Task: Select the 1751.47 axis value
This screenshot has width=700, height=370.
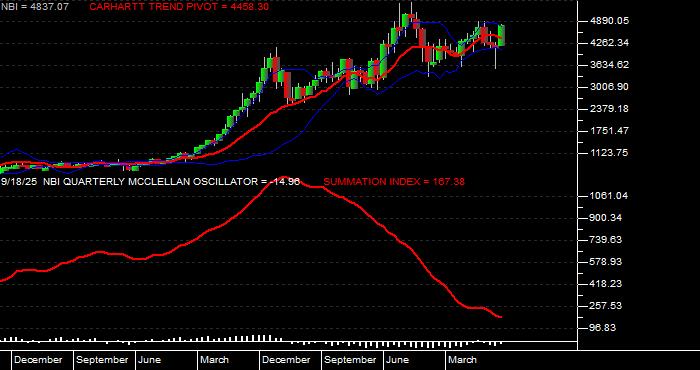Action: click(x=610, y=131)
